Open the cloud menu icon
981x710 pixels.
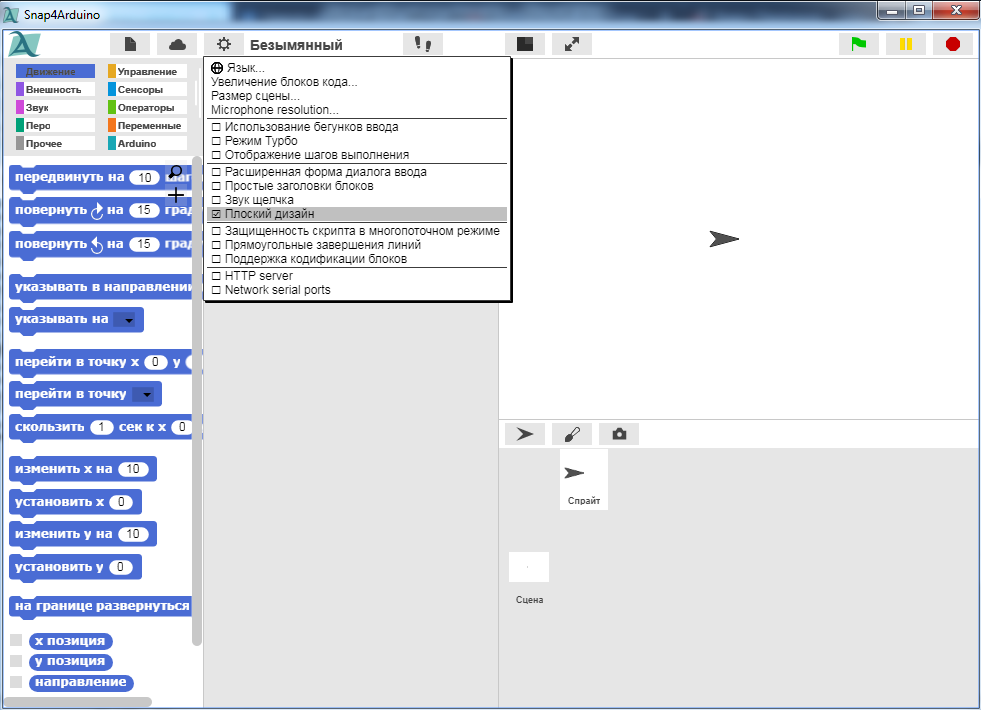177,44
